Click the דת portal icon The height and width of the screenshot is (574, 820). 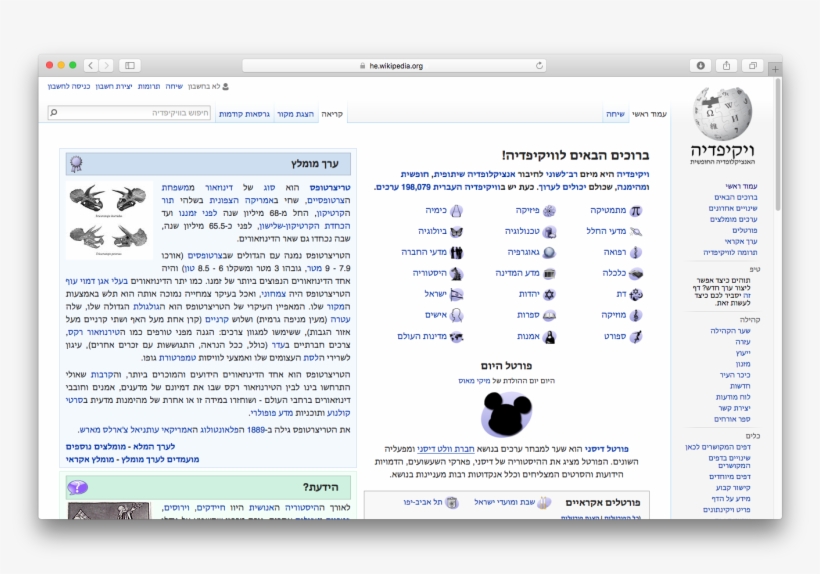point(635,294)
